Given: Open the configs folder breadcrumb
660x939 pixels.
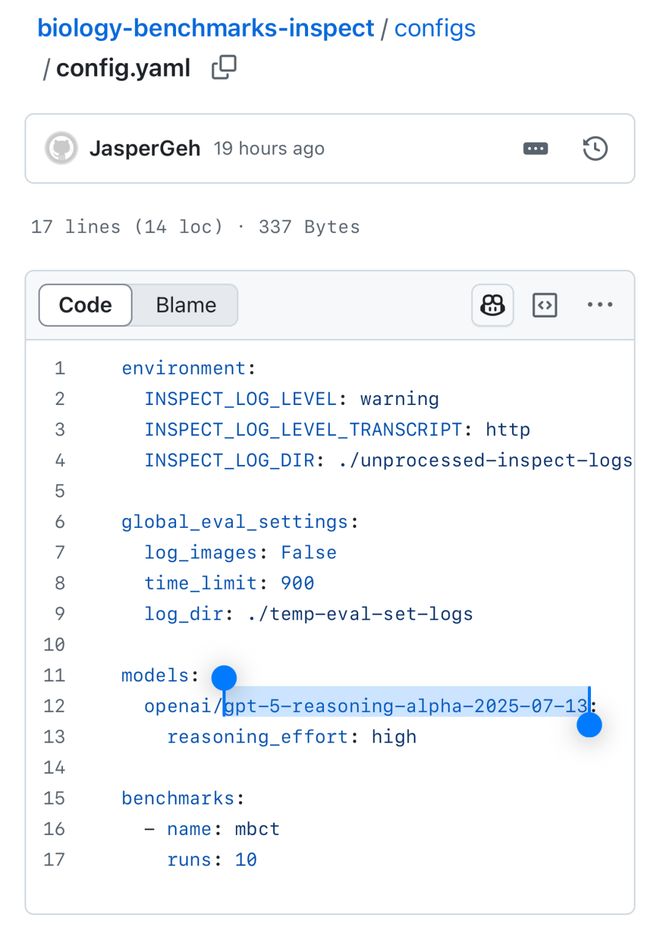Looking at the screenshot, I should pyautogui.click(x=435, y=28).
